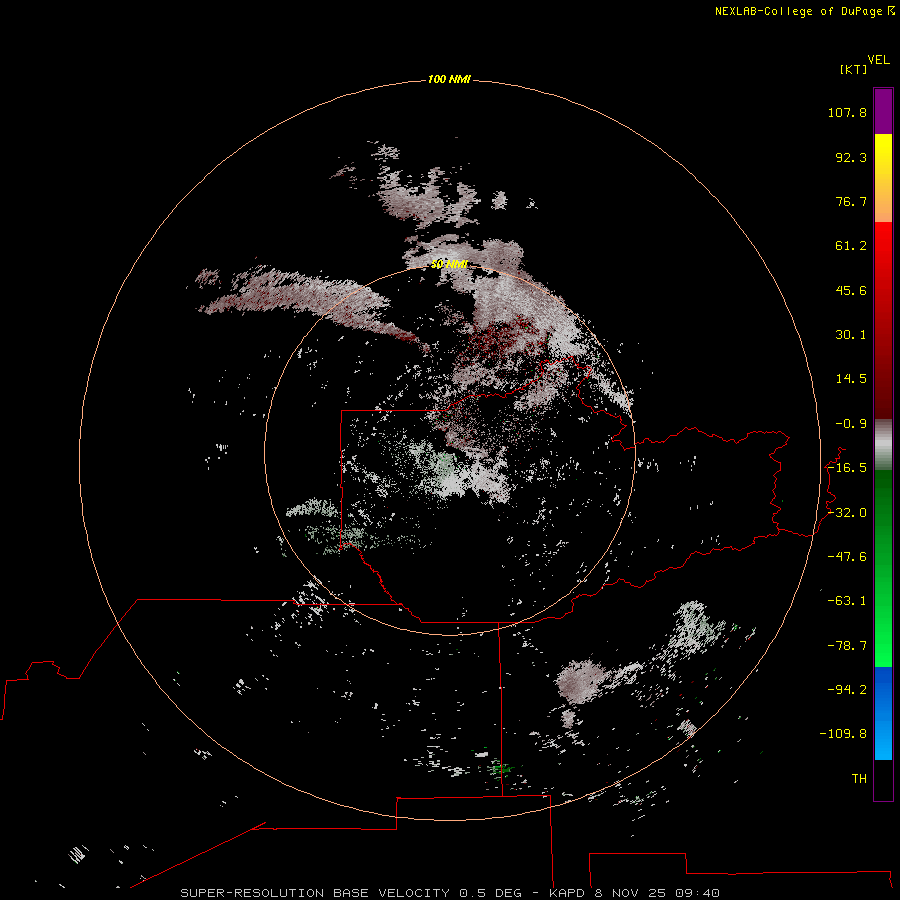Screen dimensions: 900x900
Task: Click the gray near-zero segment of color bar
Action: point(883,445)
